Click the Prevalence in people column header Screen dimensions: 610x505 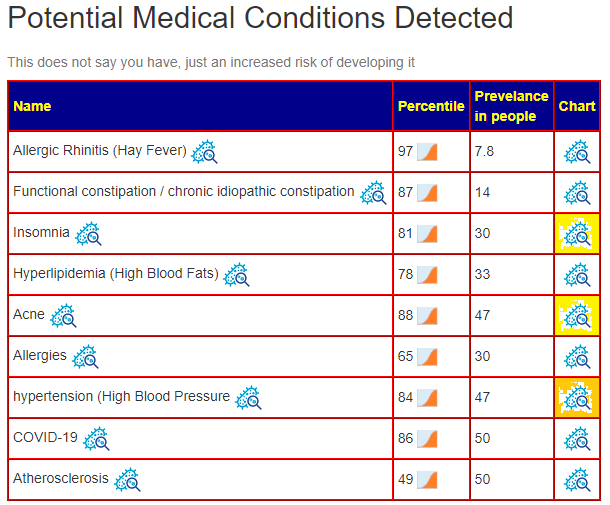511,106
